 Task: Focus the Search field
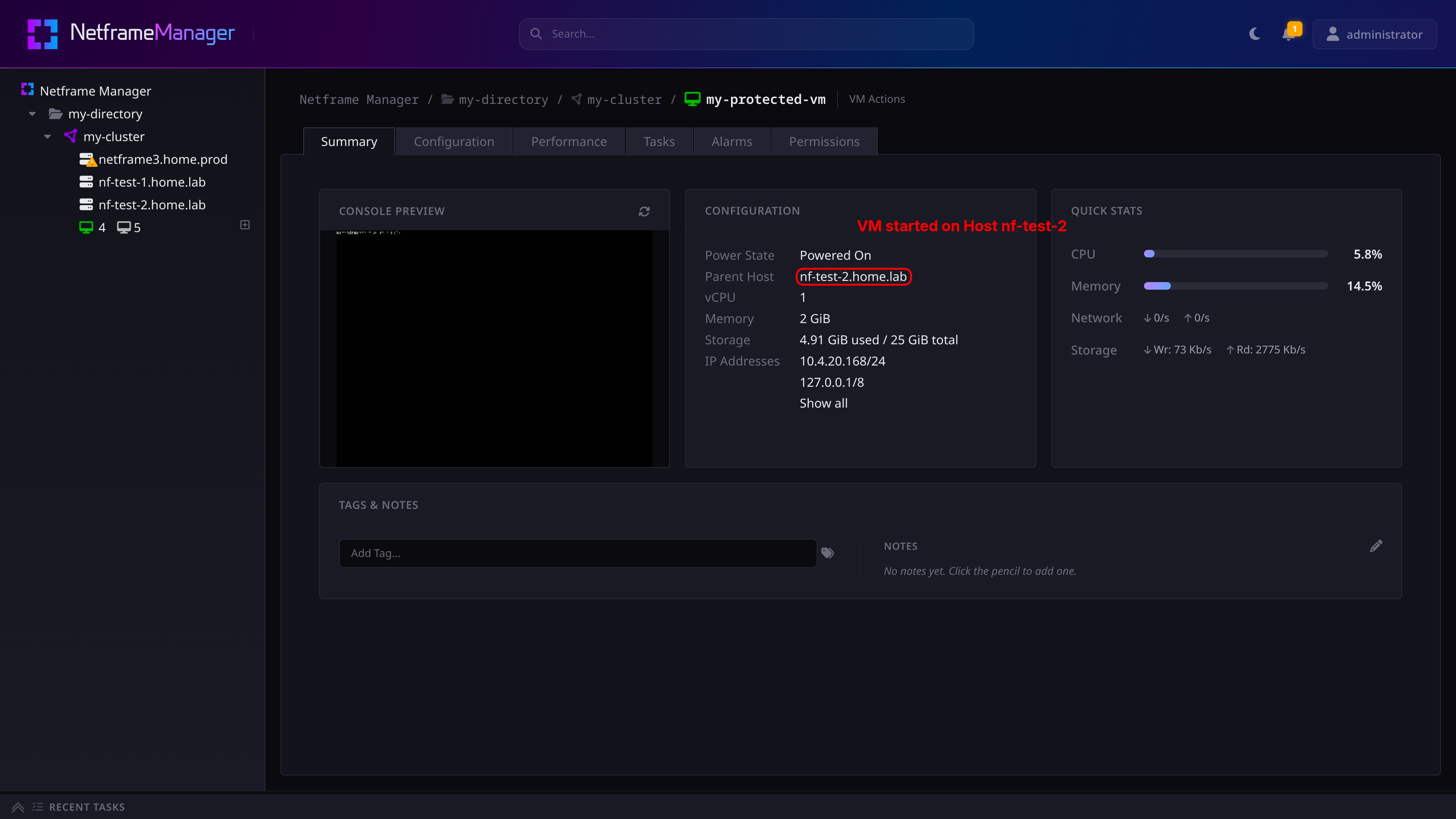(746, 34)
